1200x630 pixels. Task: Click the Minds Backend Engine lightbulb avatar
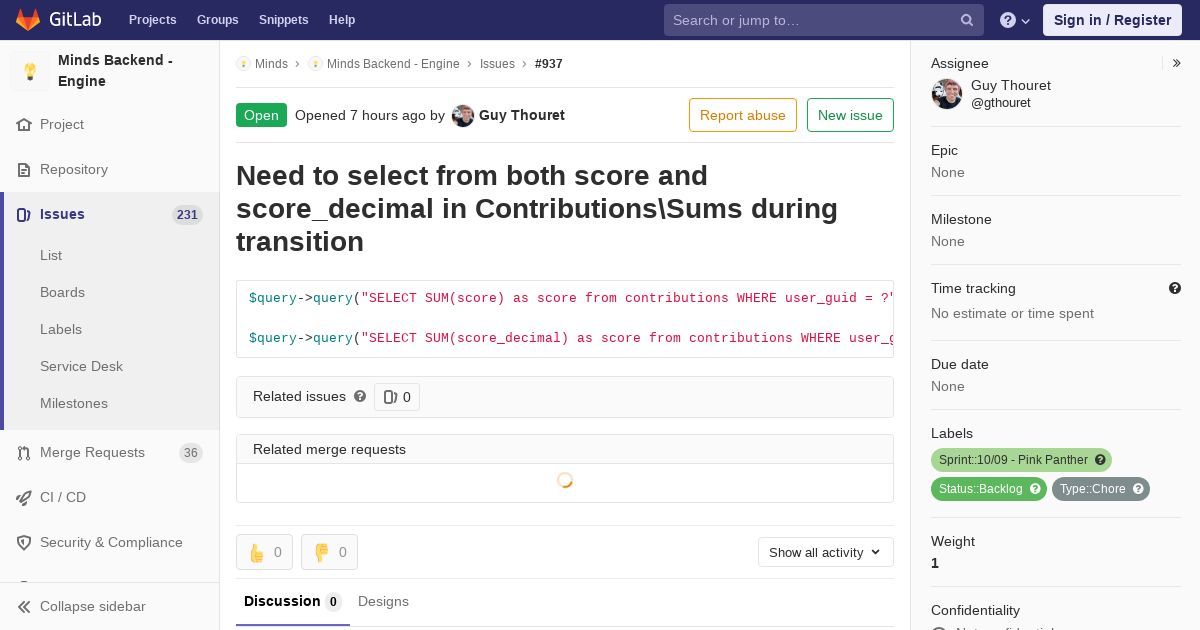tap(30, 71)
